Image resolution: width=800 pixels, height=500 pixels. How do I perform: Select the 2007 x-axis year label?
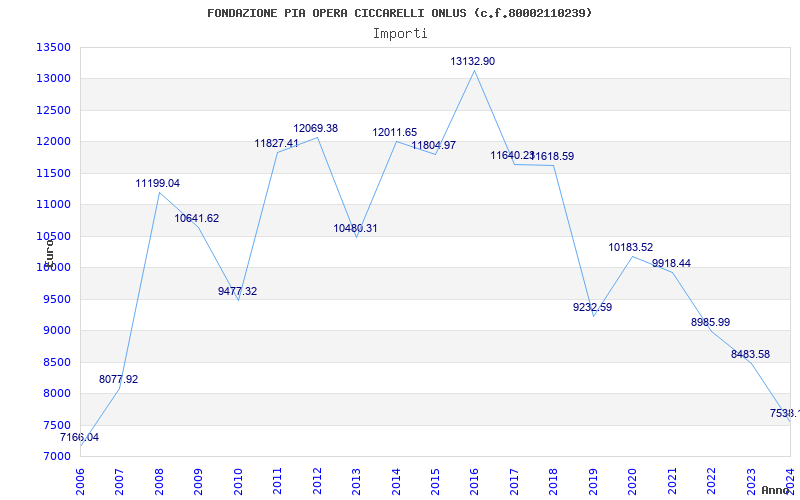click(x=119, y=481)
